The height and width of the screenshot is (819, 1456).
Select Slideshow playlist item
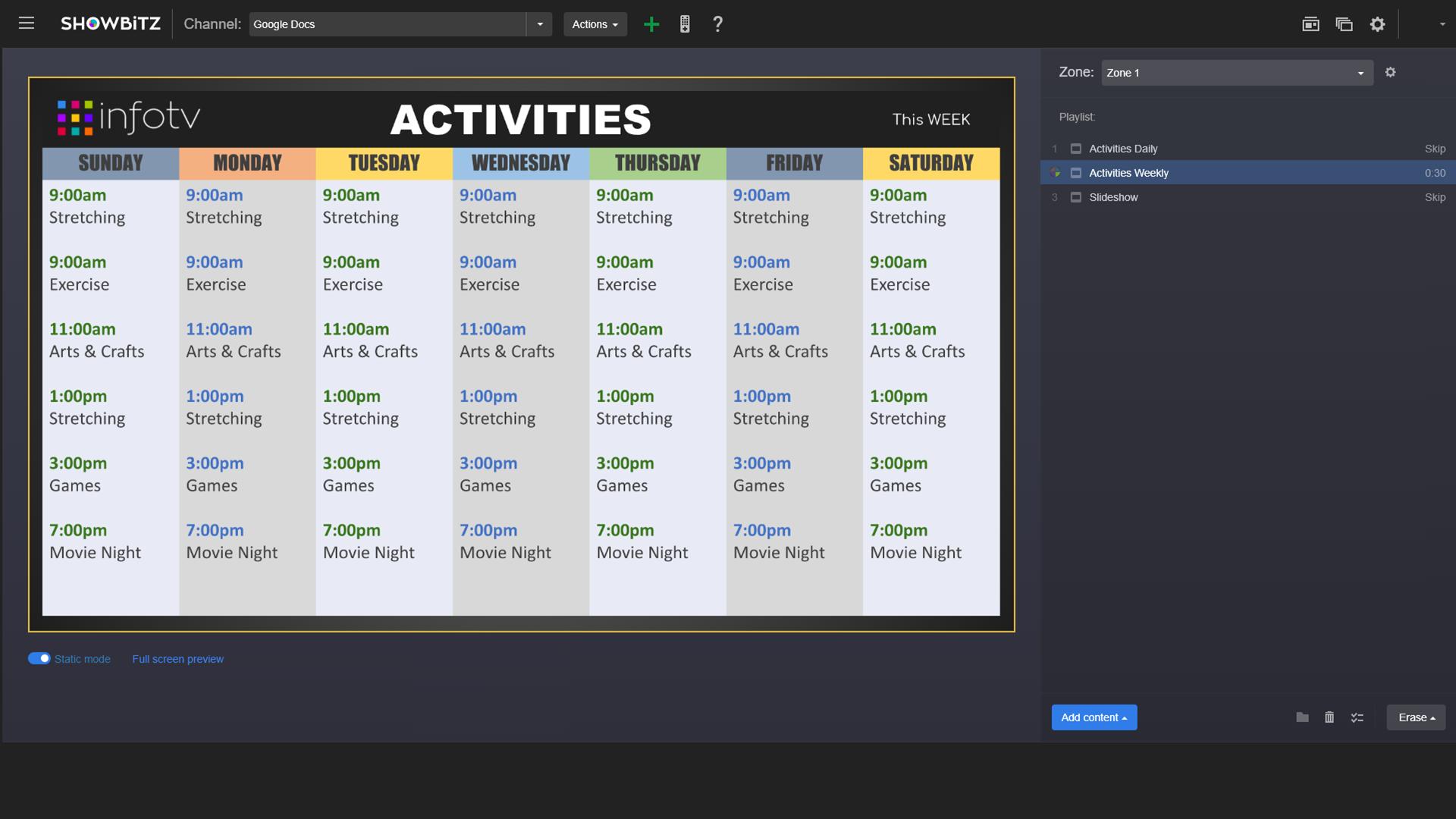[x=1247, y=197]
